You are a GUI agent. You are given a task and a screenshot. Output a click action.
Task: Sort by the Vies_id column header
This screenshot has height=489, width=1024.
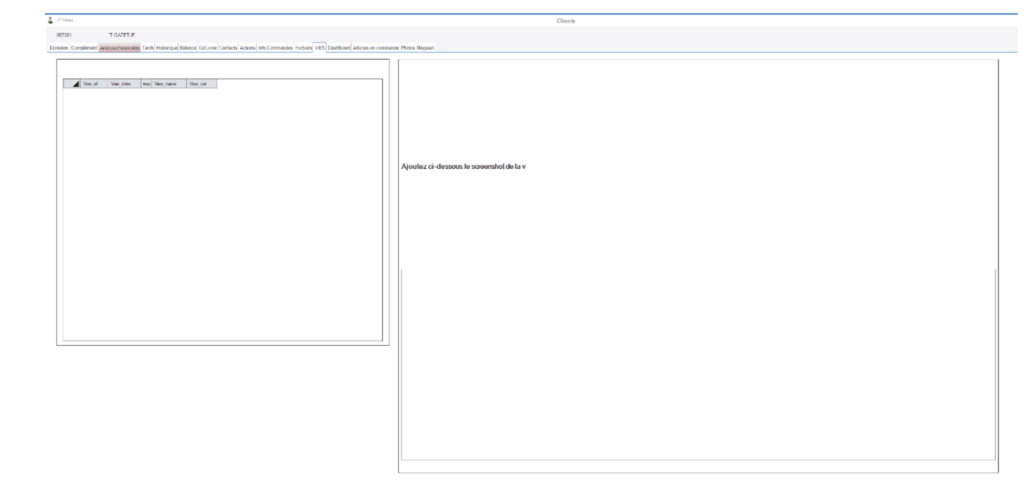(91, 84)
